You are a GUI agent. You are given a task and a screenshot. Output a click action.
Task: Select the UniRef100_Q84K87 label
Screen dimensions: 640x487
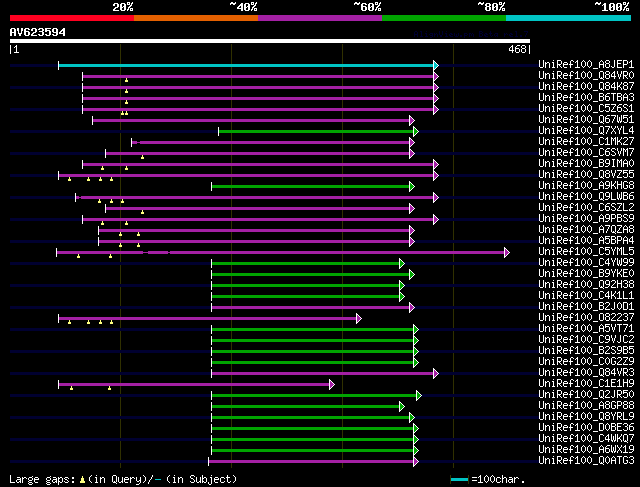pos(586,87)
